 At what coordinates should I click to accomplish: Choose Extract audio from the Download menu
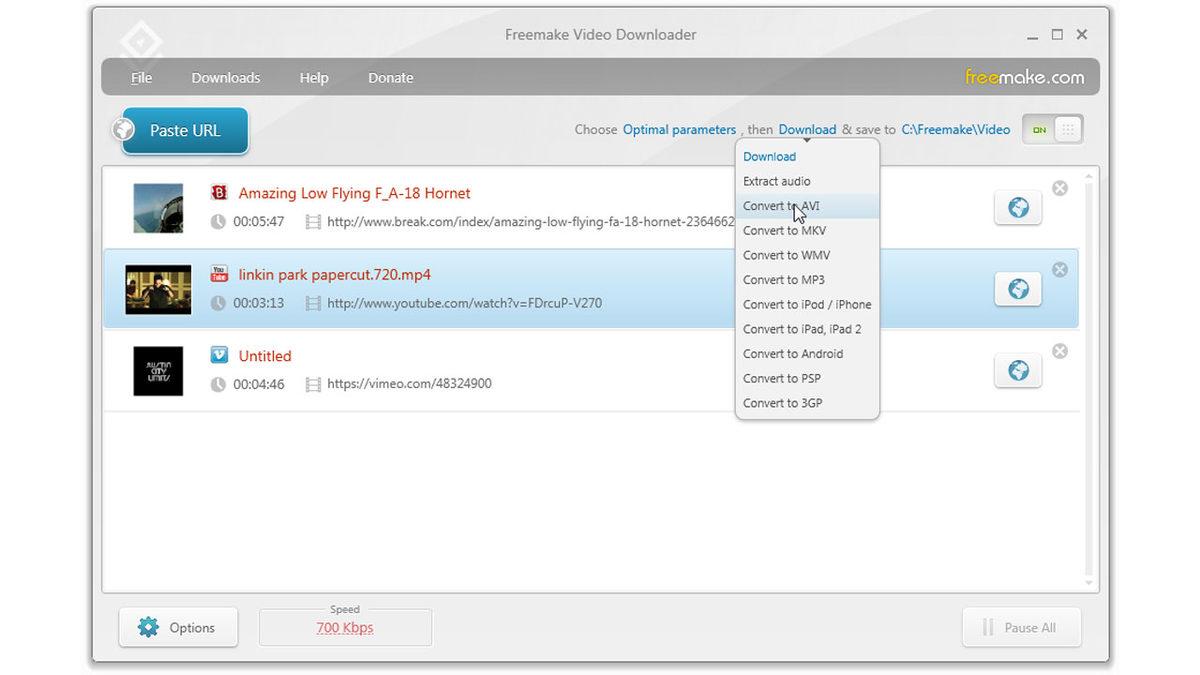[x=776, y=181]
